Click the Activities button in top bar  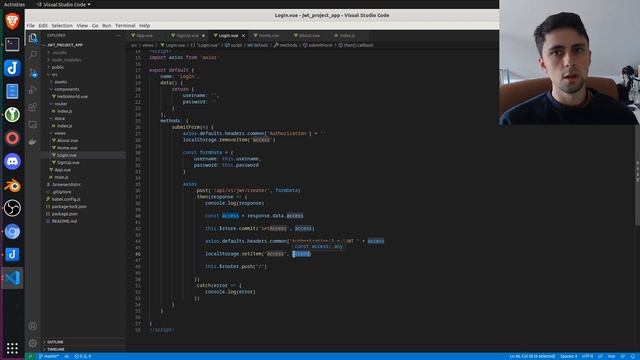pyautogui.click(x=14, y=4)
